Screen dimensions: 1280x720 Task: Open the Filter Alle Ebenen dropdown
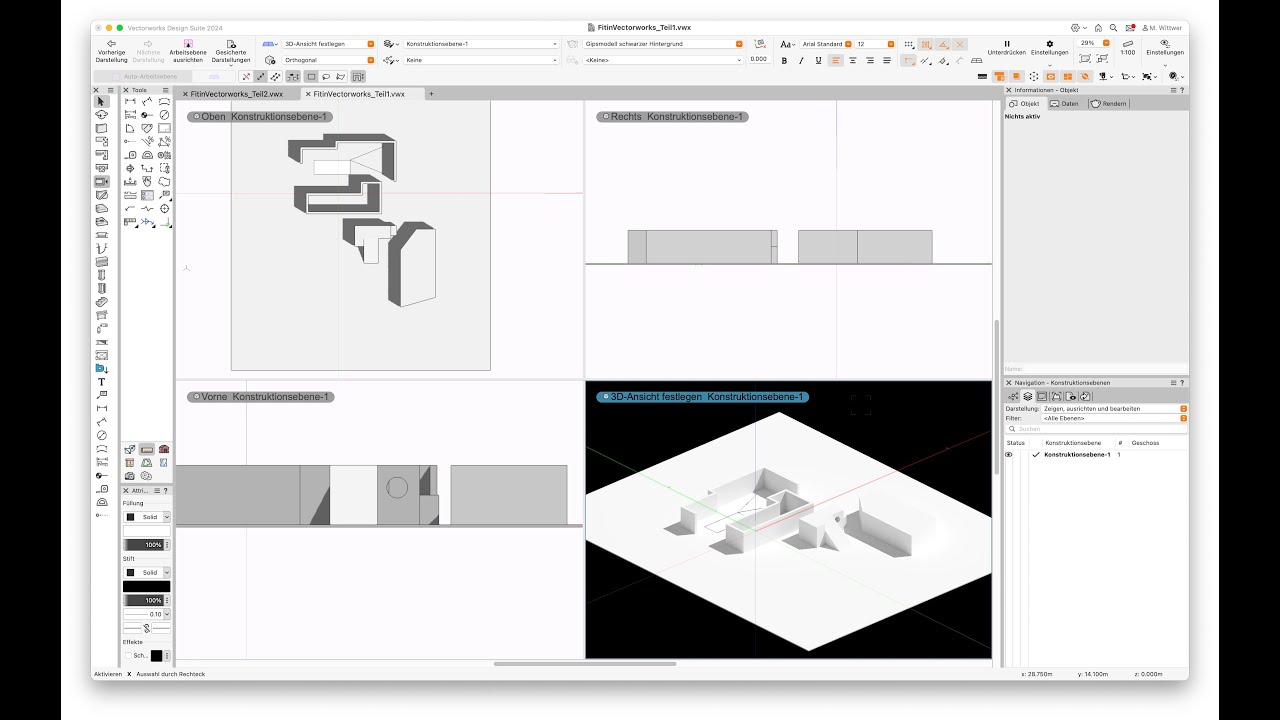coord(1114,418)
